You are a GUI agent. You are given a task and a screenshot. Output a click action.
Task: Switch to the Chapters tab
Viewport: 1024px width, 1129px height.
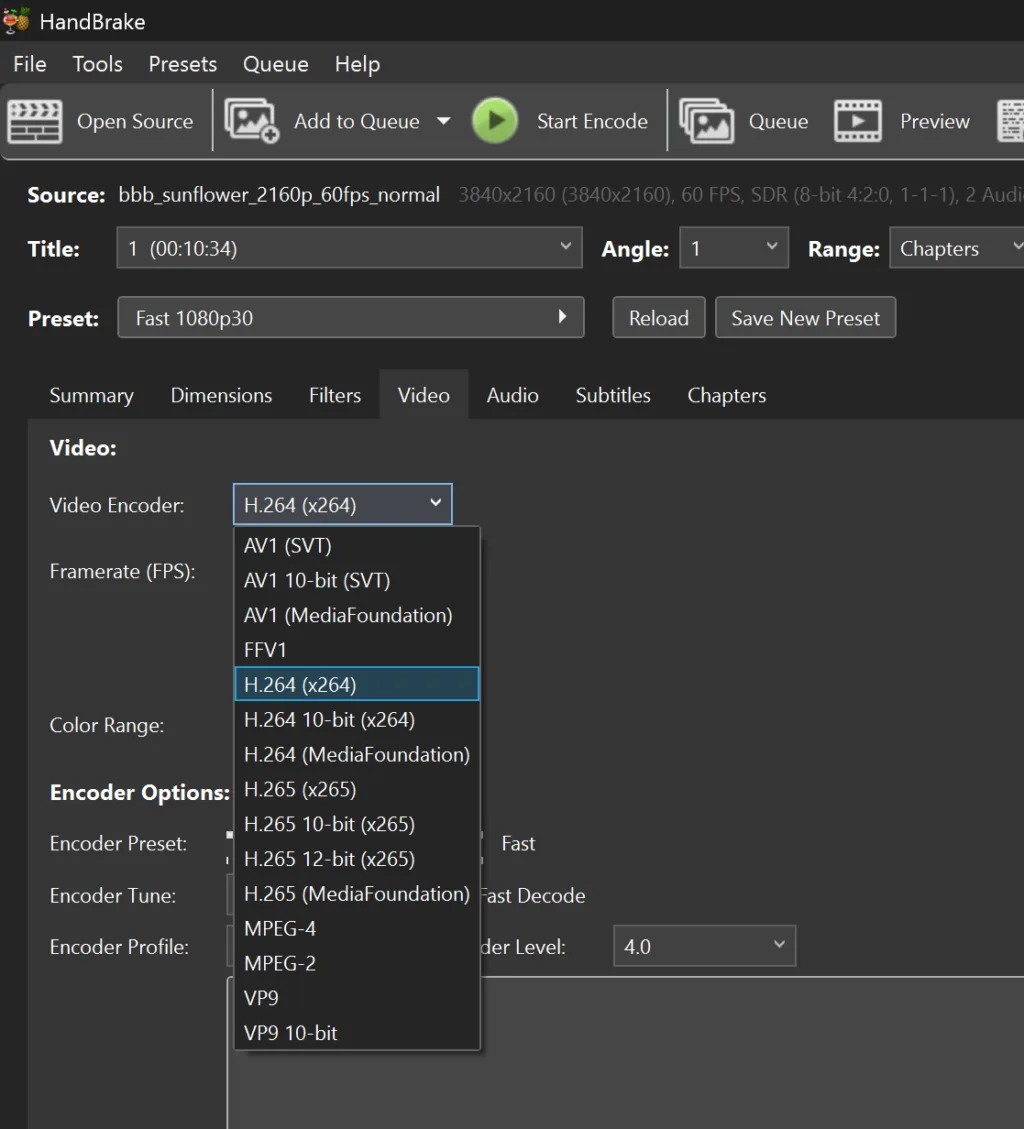click(727, 395)
